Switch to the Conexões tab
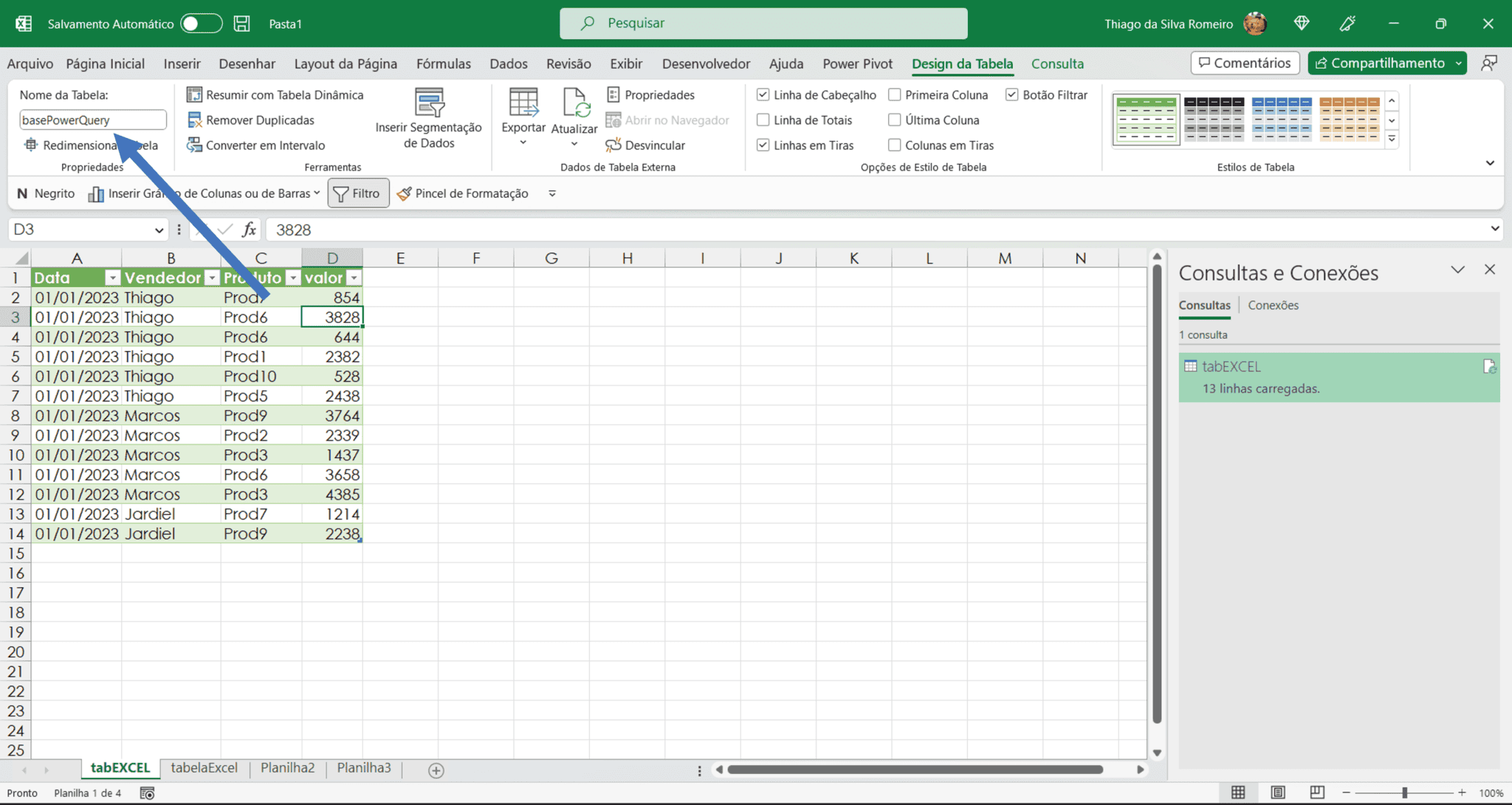The height and width of the screenshot is (805, 1512). point(1273,305)
